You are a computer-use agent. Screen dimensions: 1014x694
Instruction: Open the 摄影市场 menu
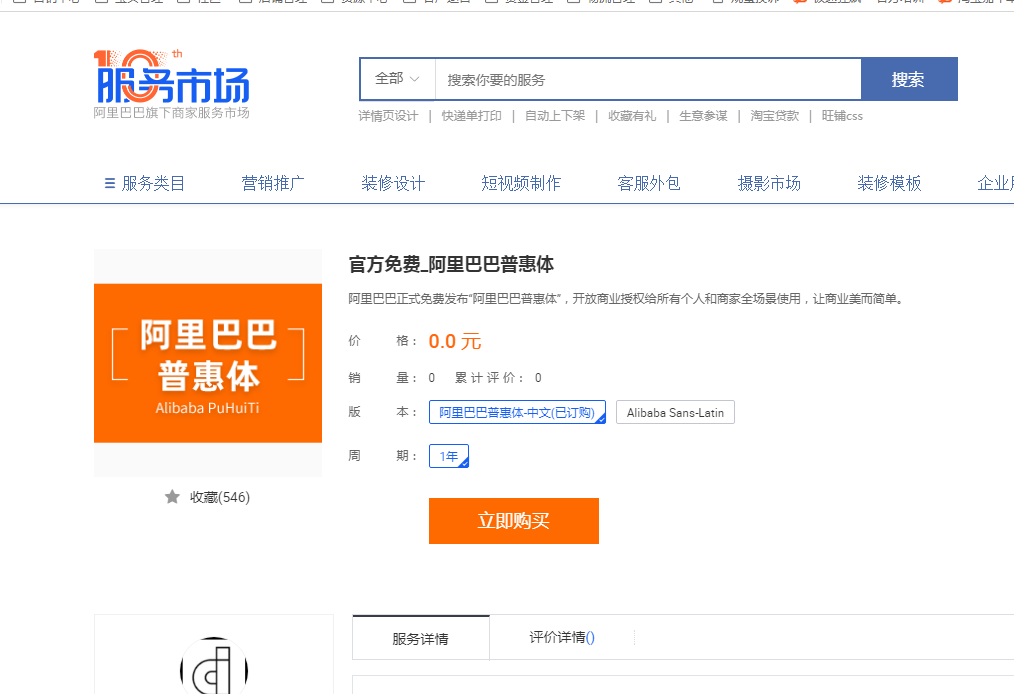[x=769, y=184]
